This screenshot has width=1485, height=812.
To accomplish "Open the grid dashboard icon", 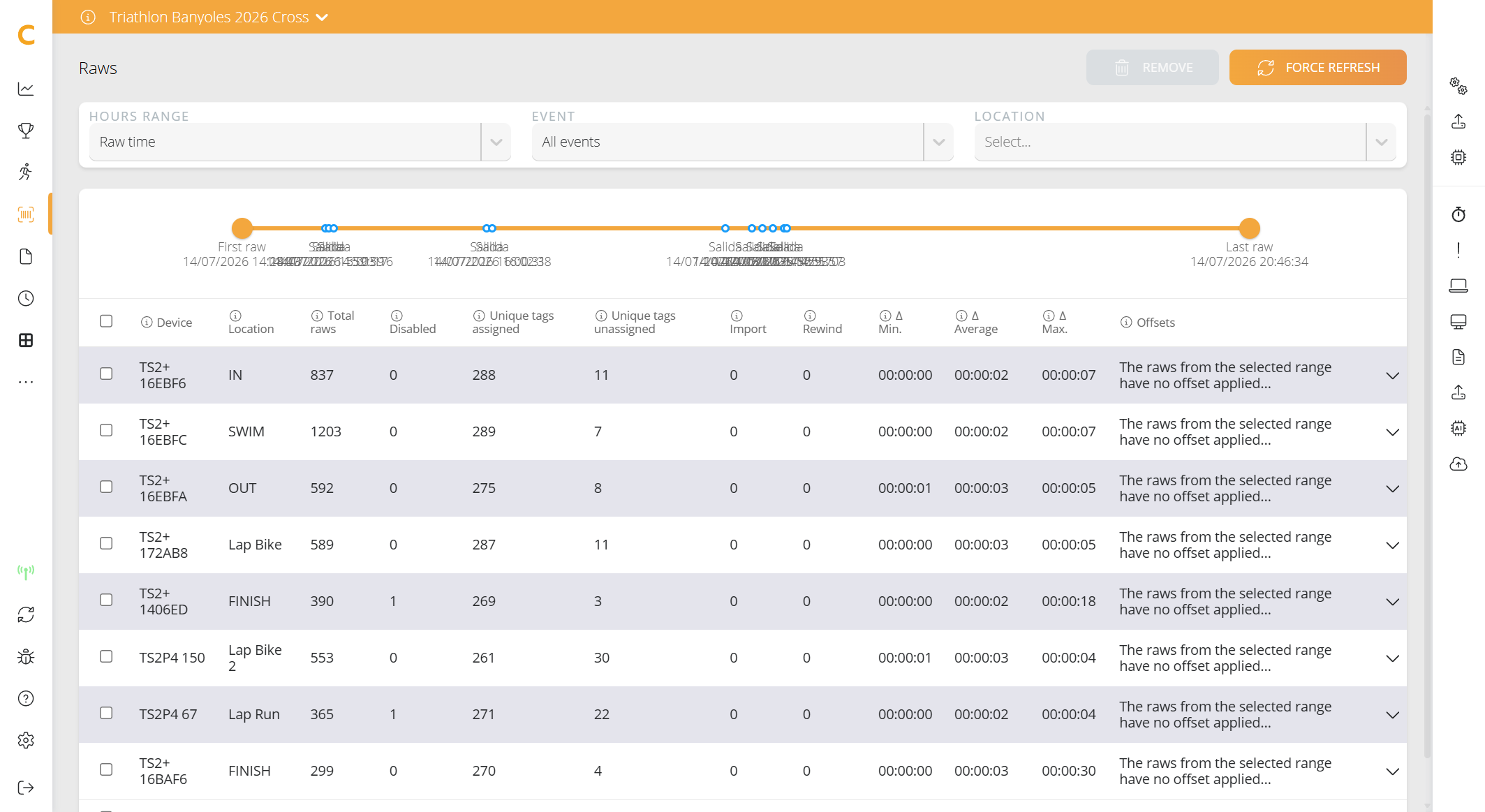I will [26, 340].
